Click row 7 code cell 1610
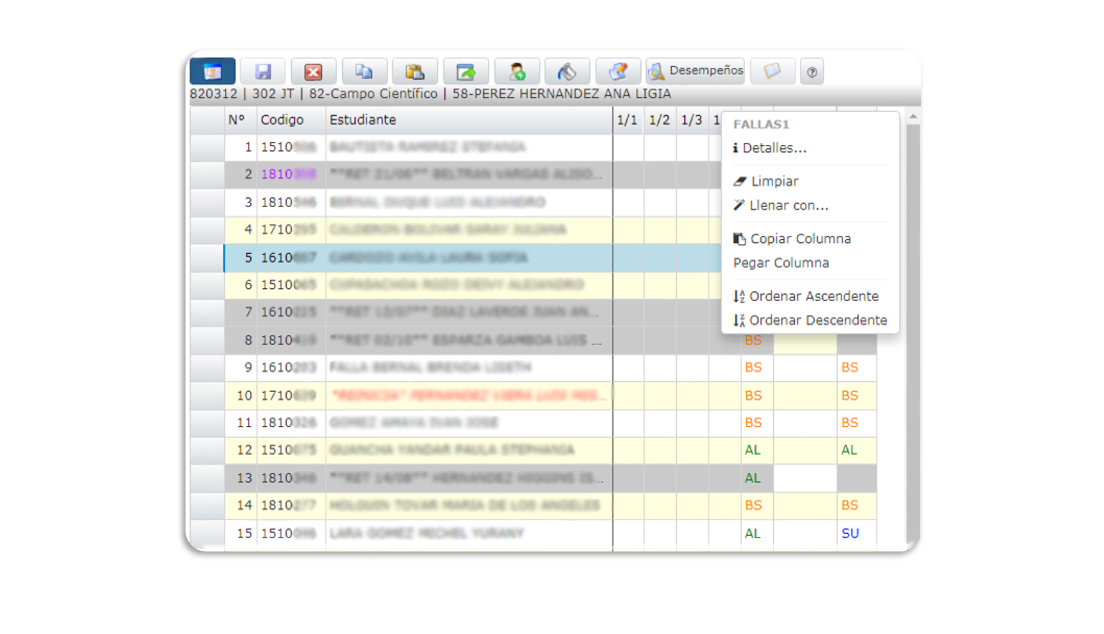Image resolution: width=1104 pixels, height=634 pixels. (x=291, y=313)
